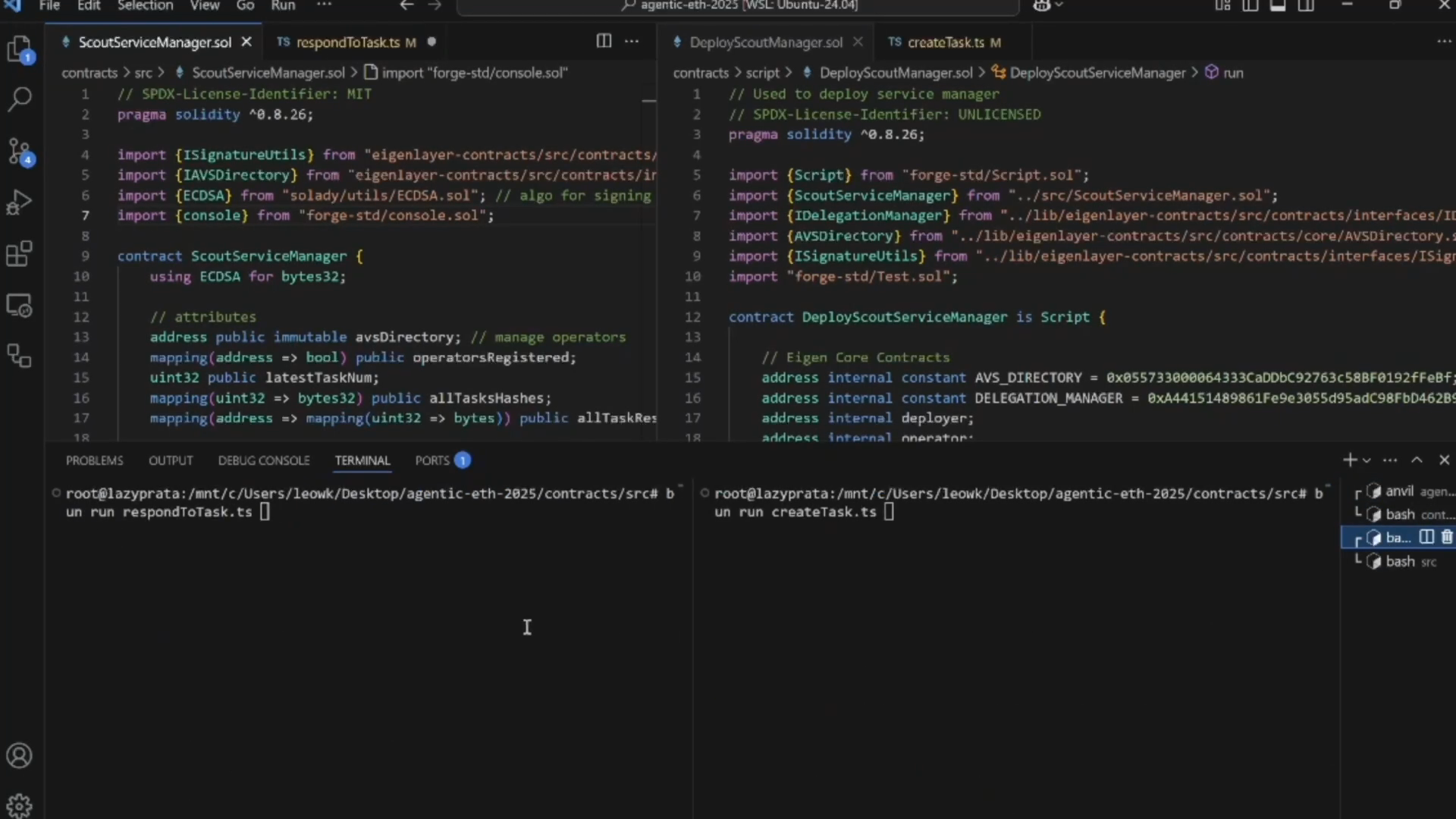Viewport: 1456px width, 819px height.
Task: Open the Go menu
Action: tap(245, 5)
